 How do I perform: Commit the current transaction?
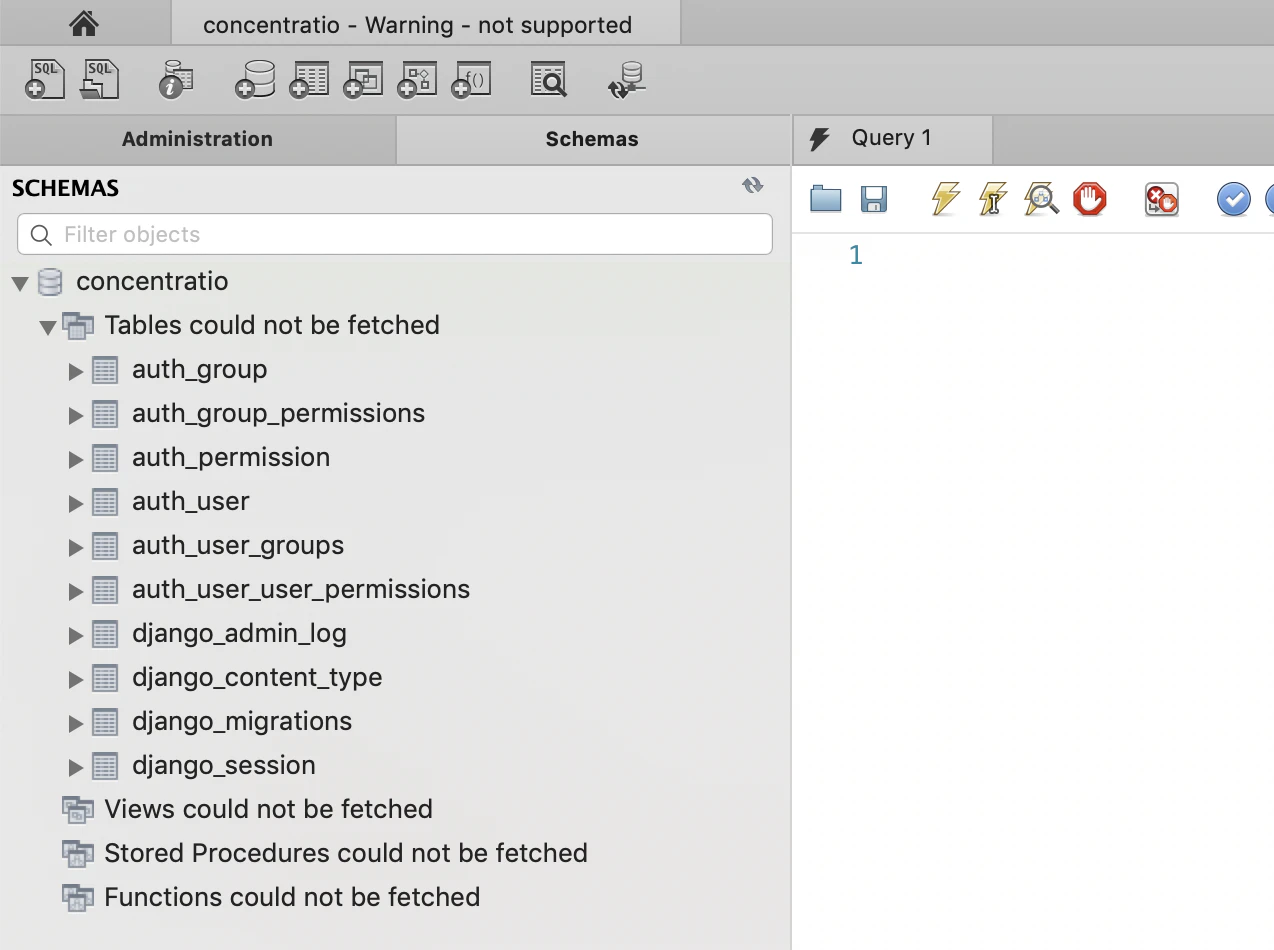point(1233,199)
